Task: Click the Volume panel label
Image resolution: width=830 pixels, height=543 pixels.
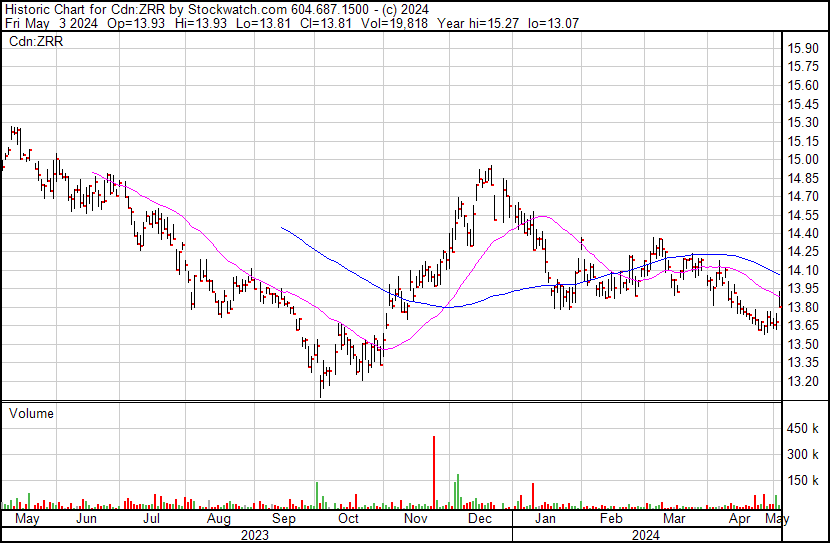Action: point(31,413)
